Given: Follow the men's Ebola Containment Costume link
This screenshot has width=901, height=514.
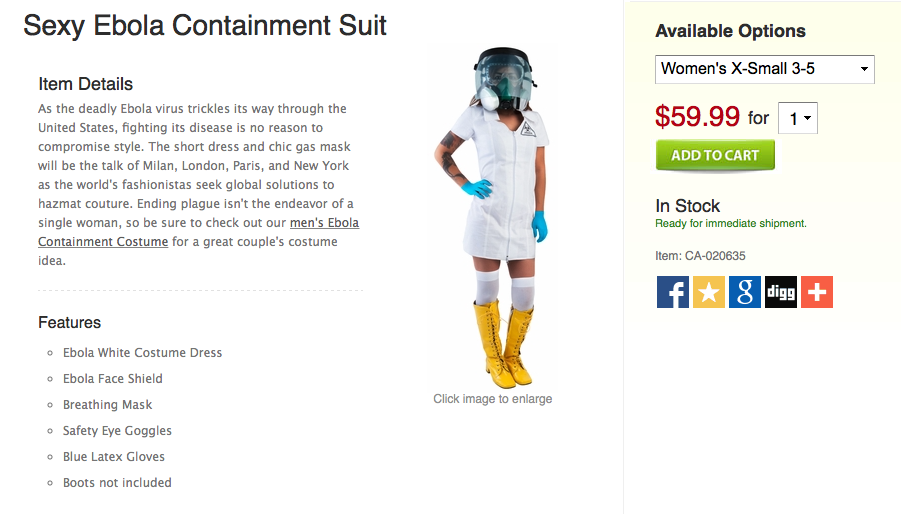Looking at the screenshot, I should (x=324, y=223).
